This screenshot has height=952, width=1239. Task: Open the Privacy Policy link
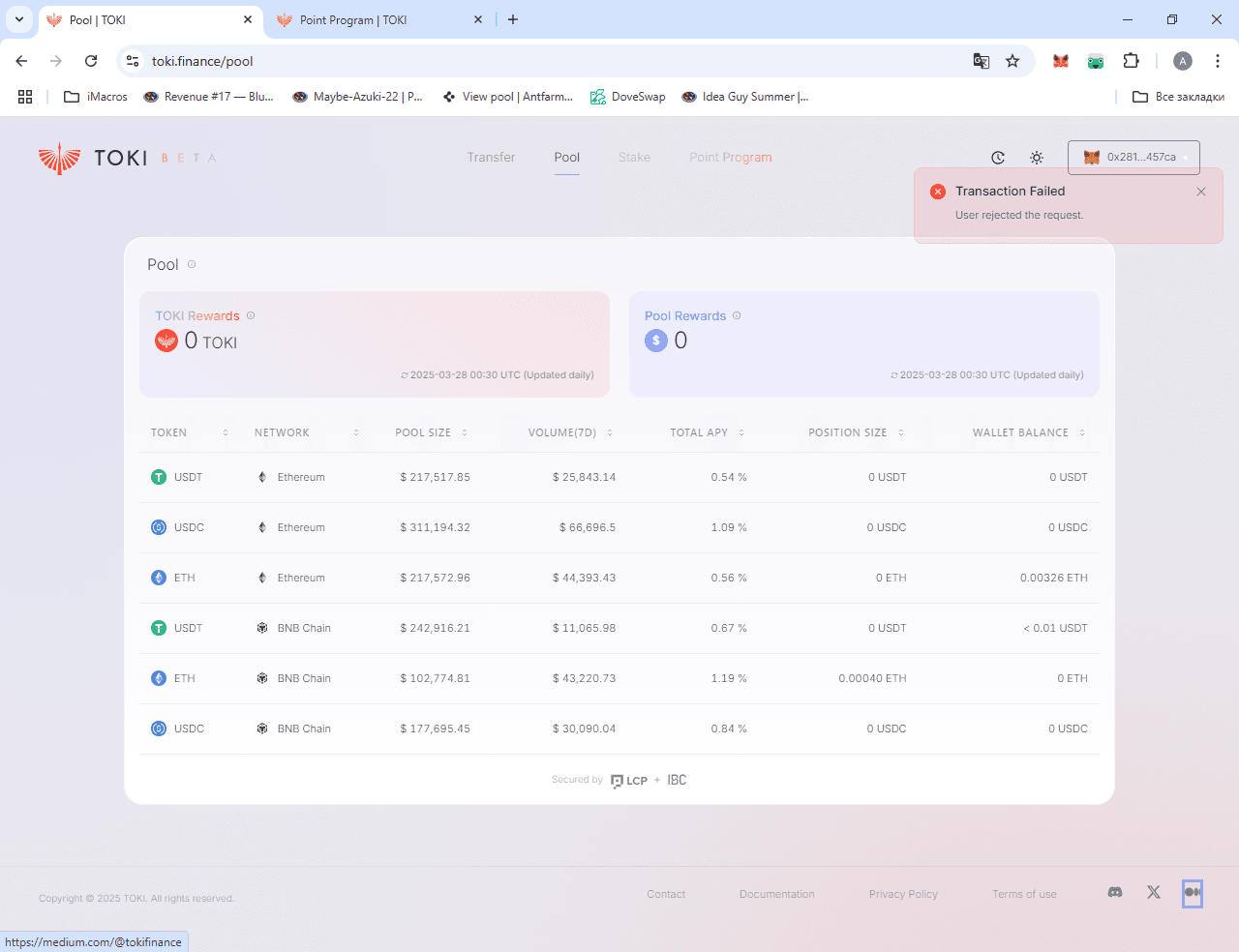click(x=903, y=894)
